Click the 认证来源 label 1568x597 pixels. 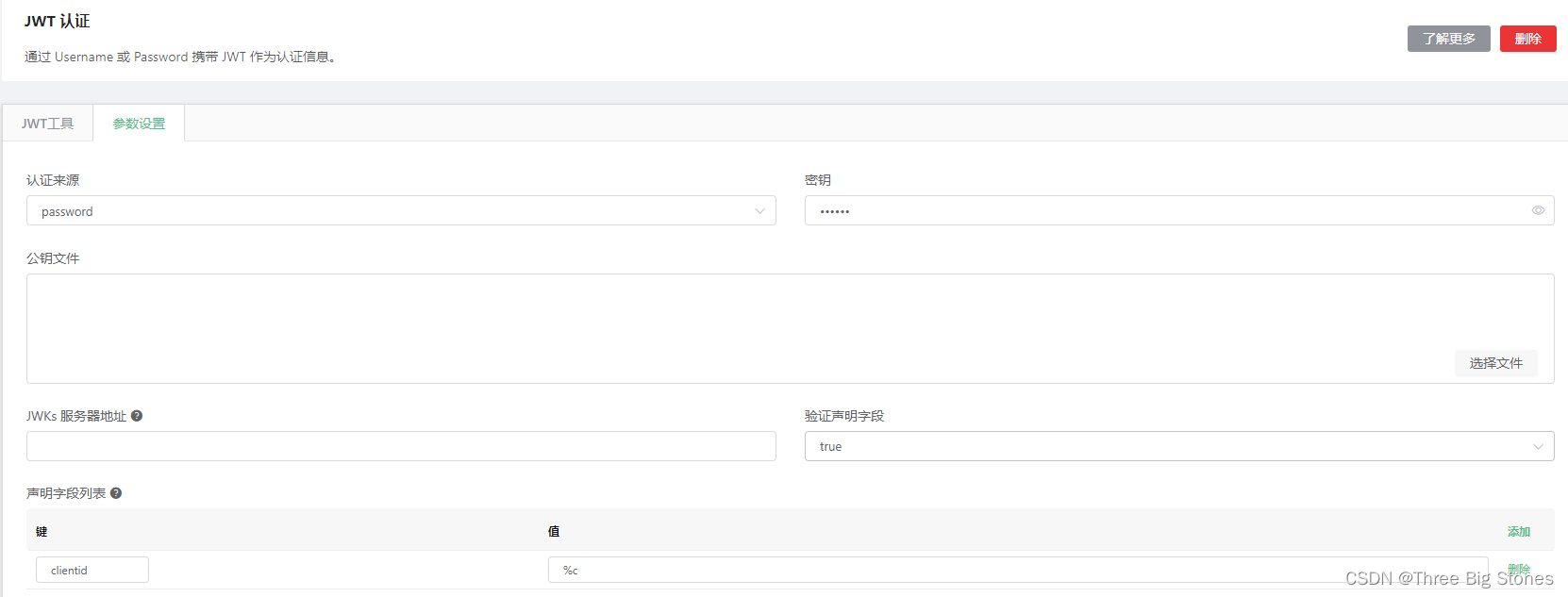[x=53, y=180]
